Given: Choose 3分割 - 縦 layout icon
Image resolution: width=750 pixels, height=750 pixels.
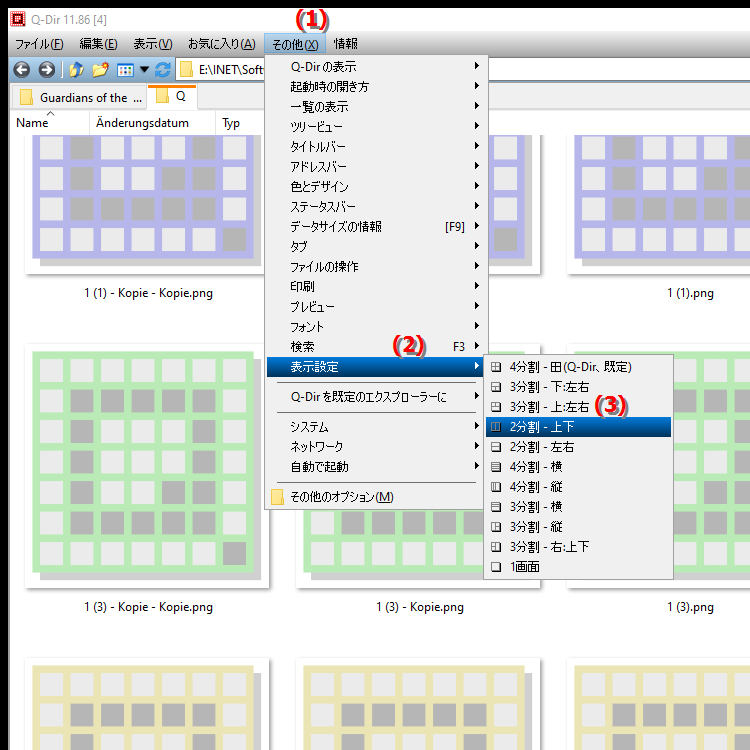Looking at the screenshot, I should tap(496, 527).
